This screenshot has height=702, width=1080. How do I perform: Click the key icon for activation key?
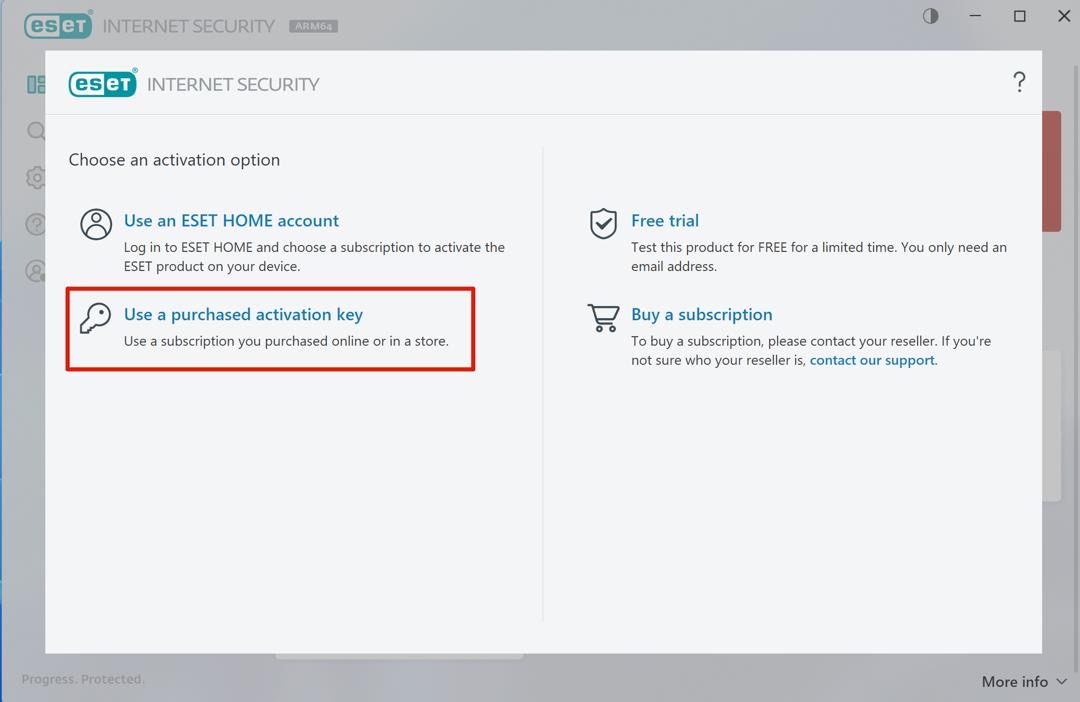coord(95,318)
